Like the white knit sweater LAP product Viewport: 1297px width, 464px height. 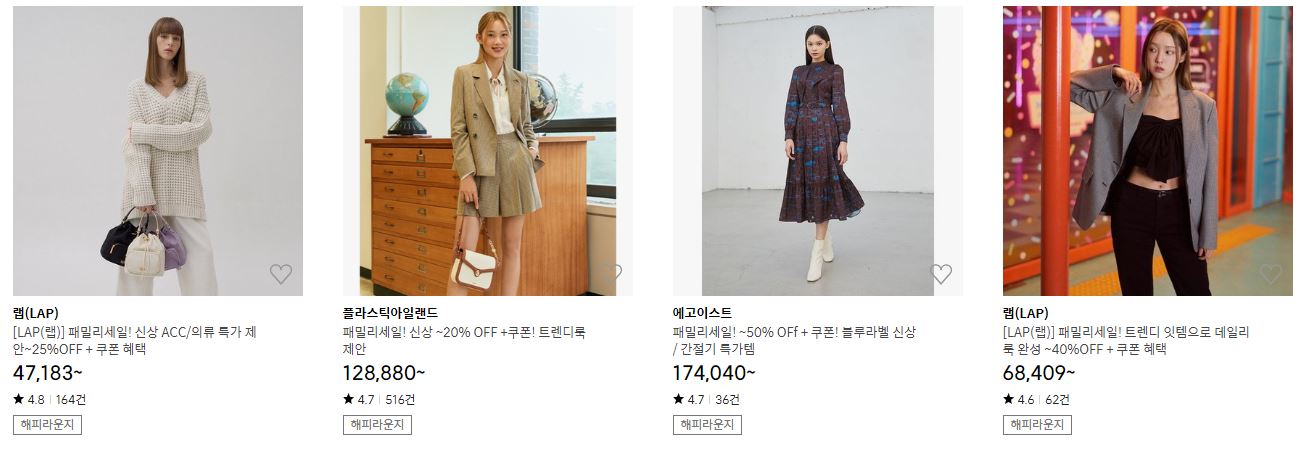(281, 274)
